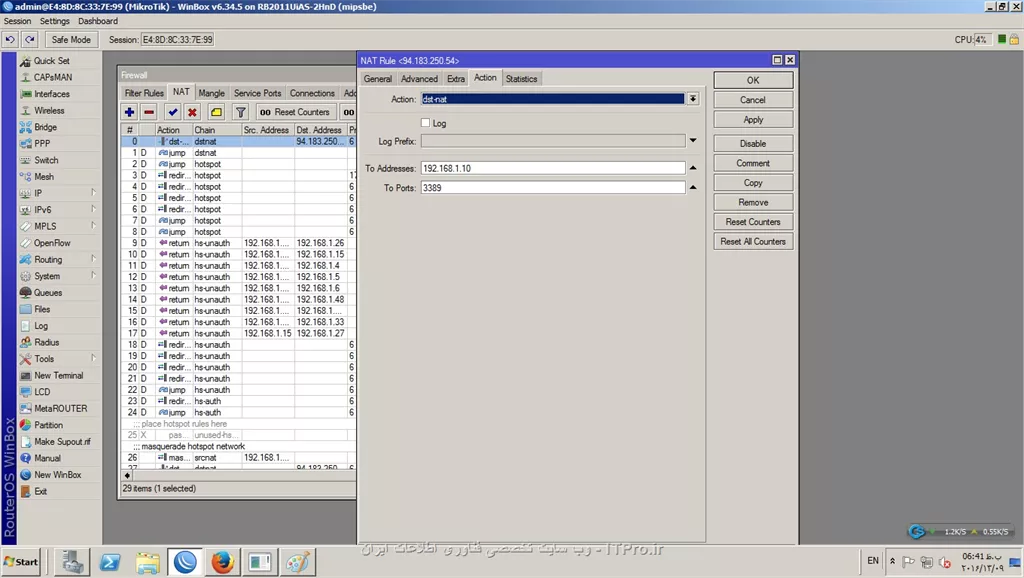This screenshot has width=1024, height=578.
Task: Click Reset All Counters button
Action: (x=753, y=242)
